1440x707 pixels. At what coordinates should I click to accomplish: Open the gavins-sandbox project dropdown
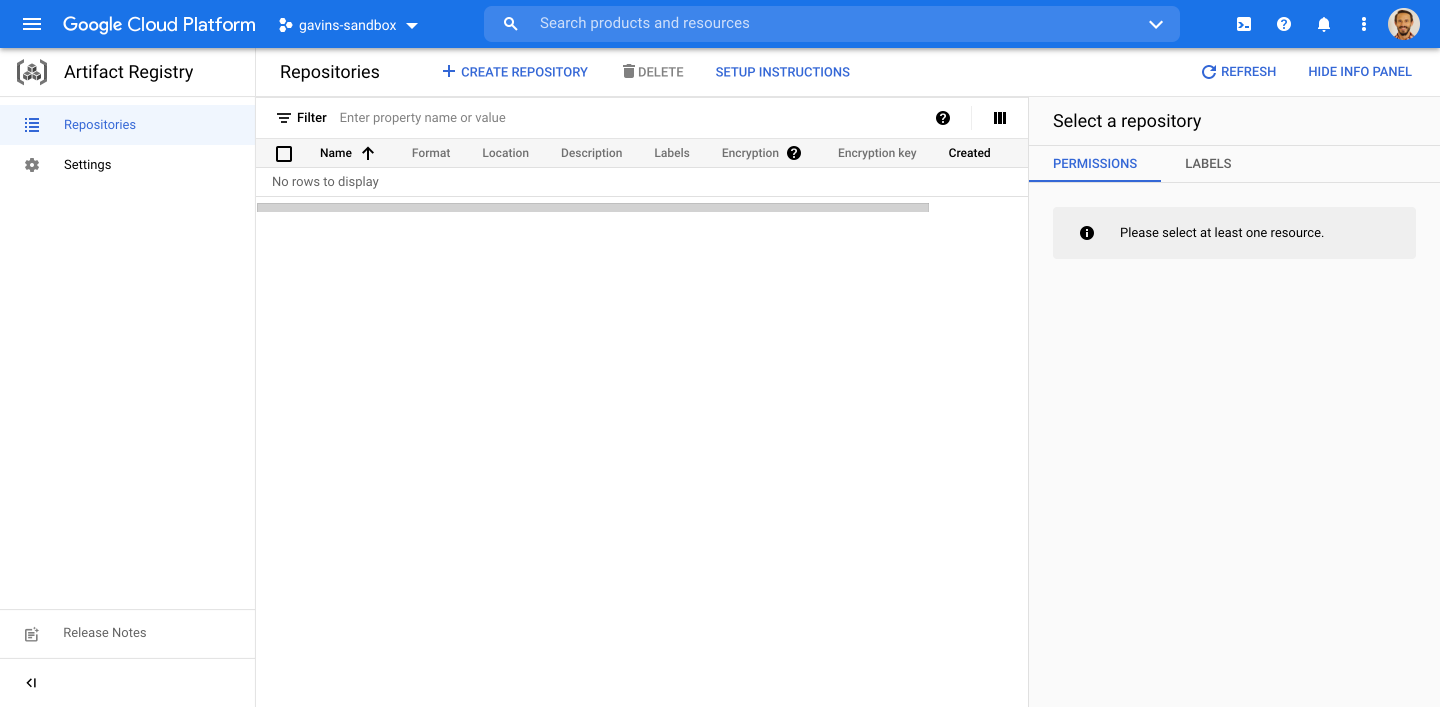click(349, 24)
